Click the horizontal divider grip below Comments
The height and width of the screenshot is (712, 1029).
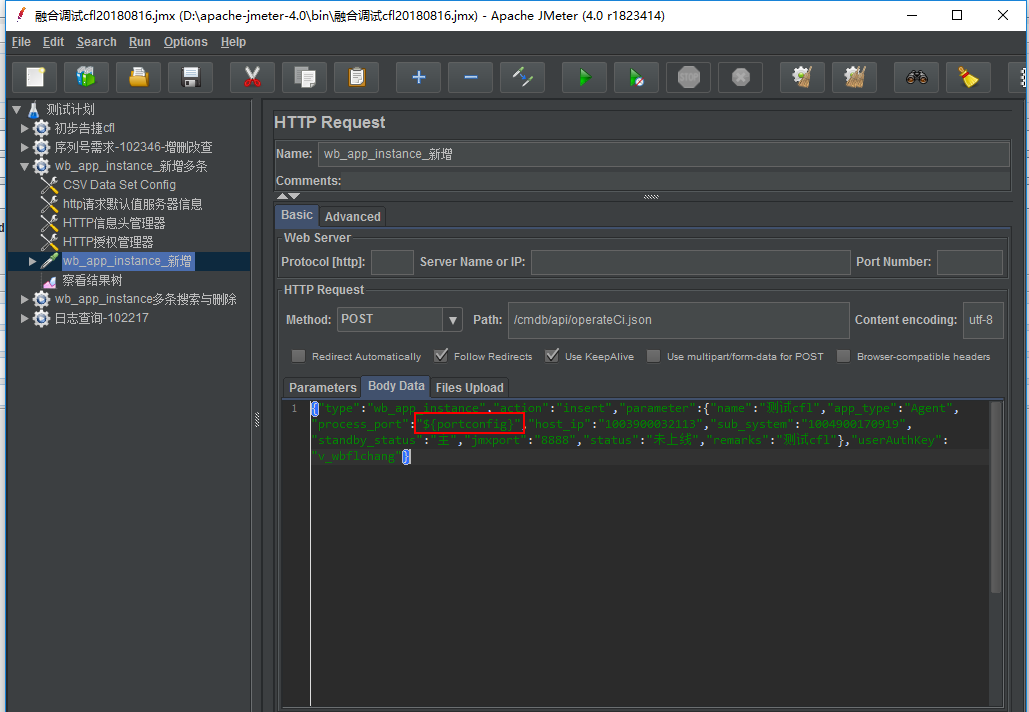point(651,197)
